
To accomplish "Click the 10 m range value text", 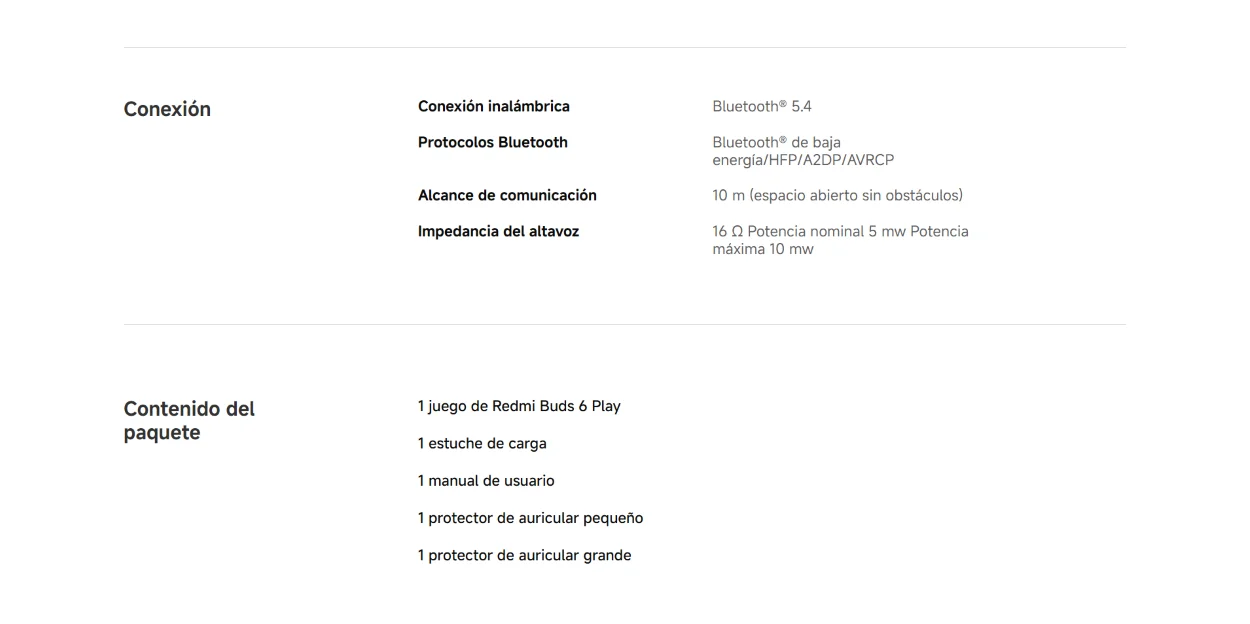I will (x=838, y=195).
